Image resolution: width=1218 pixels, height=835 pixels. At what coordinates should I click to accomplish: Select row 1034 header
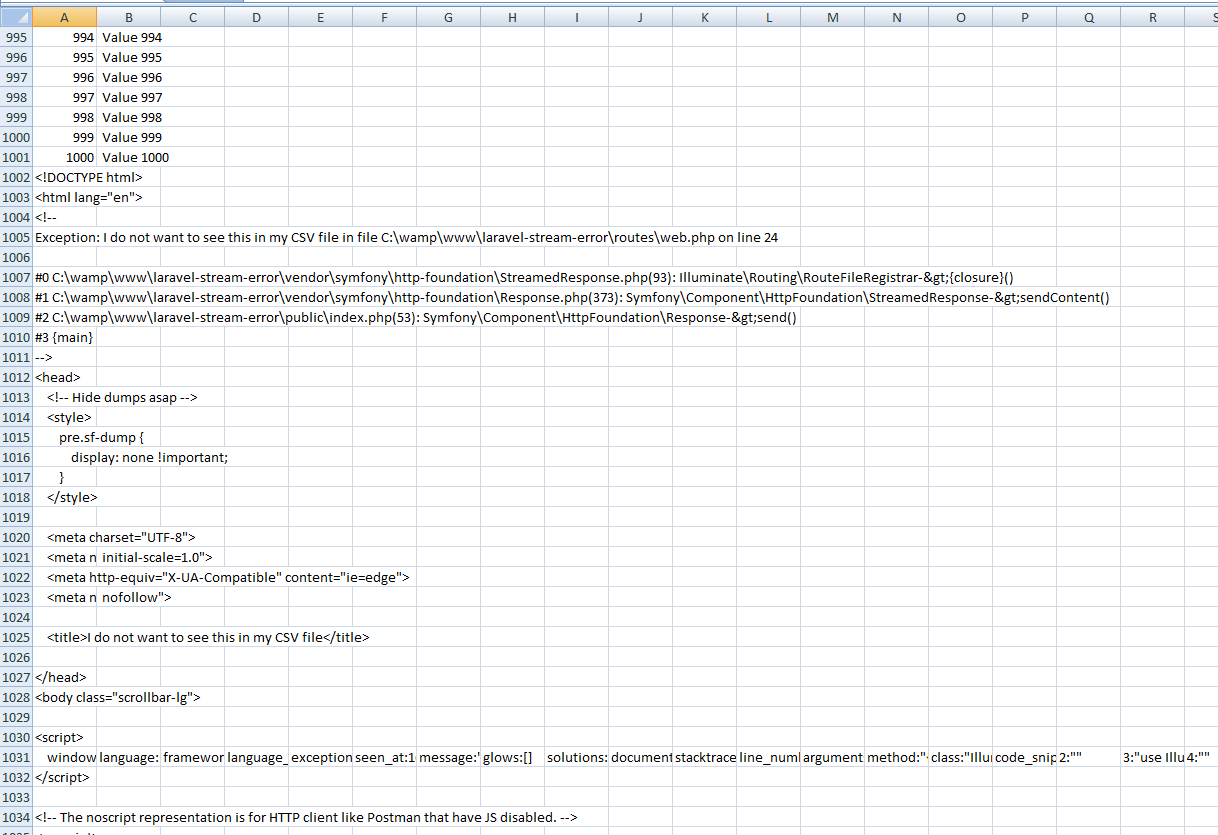pos(16,817)
